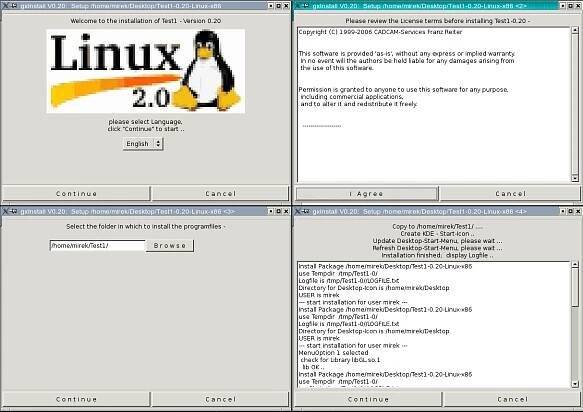Open the window menu icon of the license window
This screenshot has width=583, height=412.
coord(298,6)
